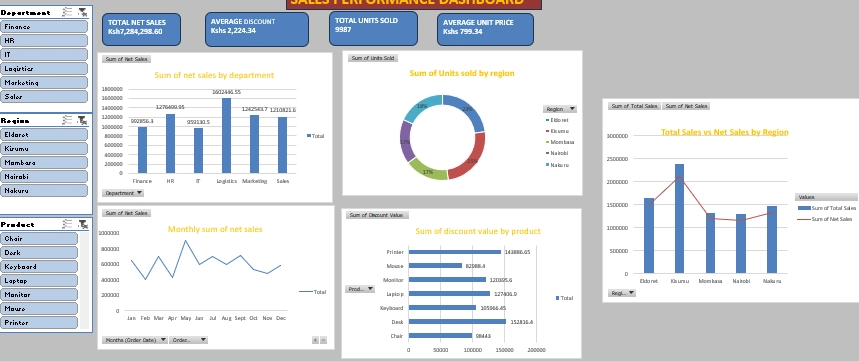Click the Sum of Discount Value field button
The height and width of the screenshot is (361, 859).
click(377, 215)
